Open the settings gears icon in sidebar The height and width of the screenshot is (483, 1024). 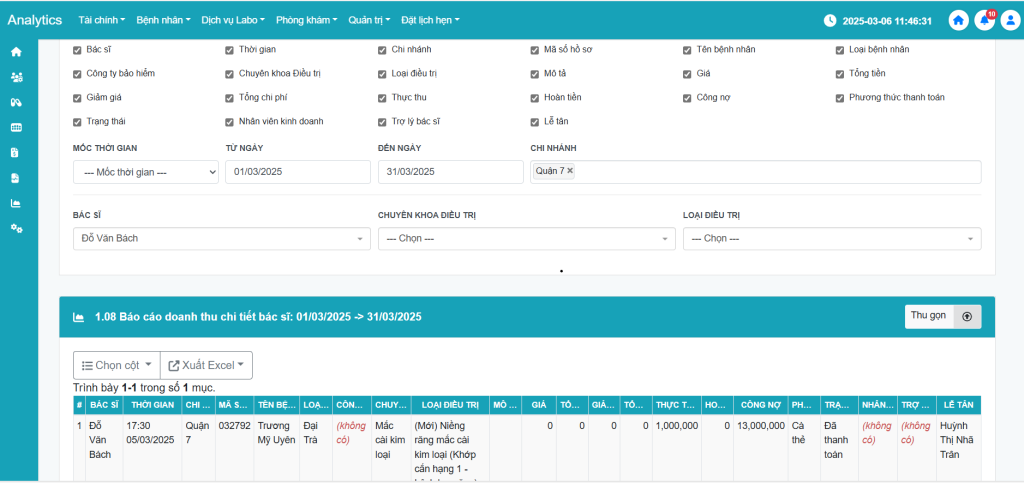[16, 228]
